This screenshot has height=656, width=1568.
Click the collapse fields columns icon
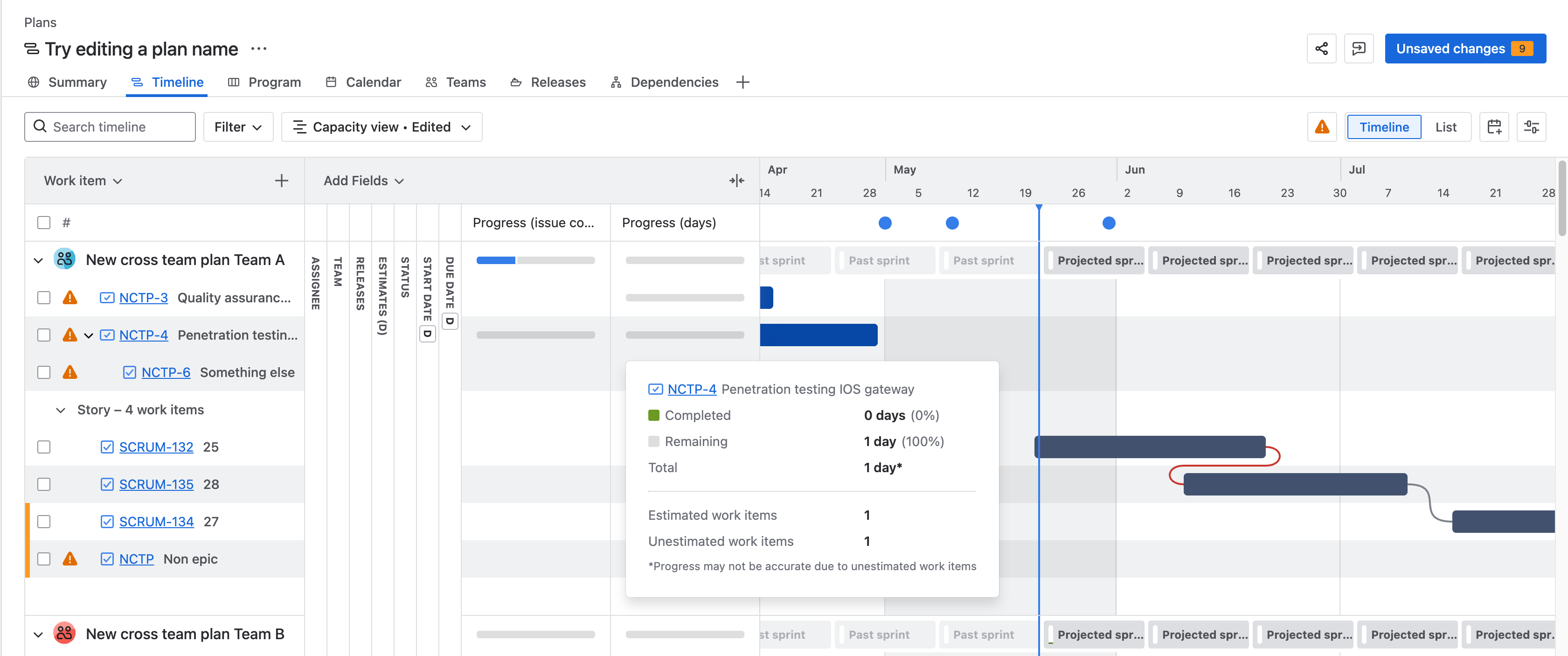[x=736, y=181]
